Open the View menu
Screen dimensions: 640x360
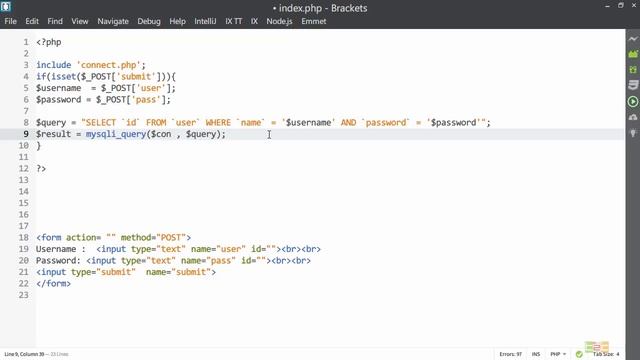tap(80, 21)
